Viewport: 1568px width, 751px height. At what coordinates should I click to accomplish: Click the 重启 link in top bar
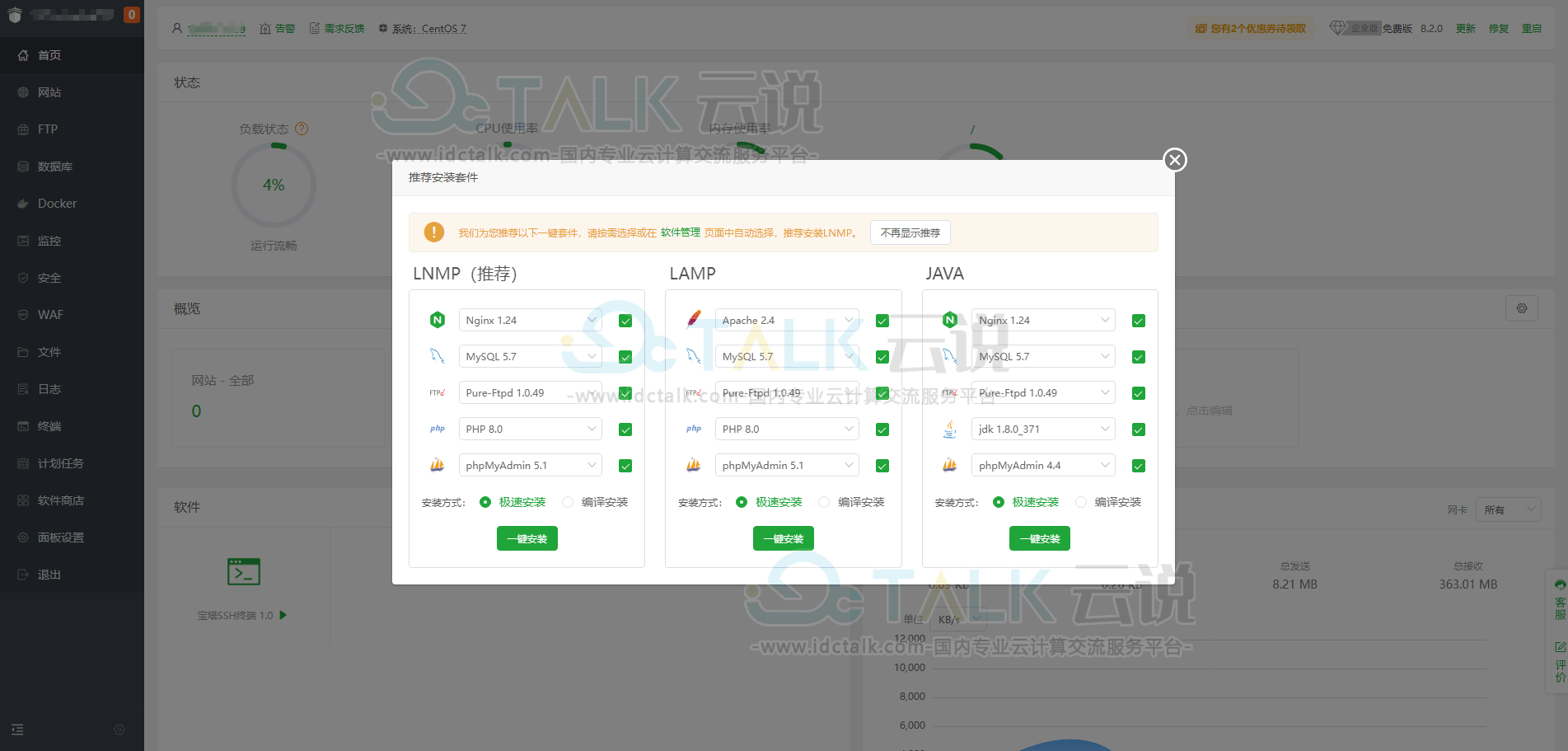click(x=1532, y=28)
